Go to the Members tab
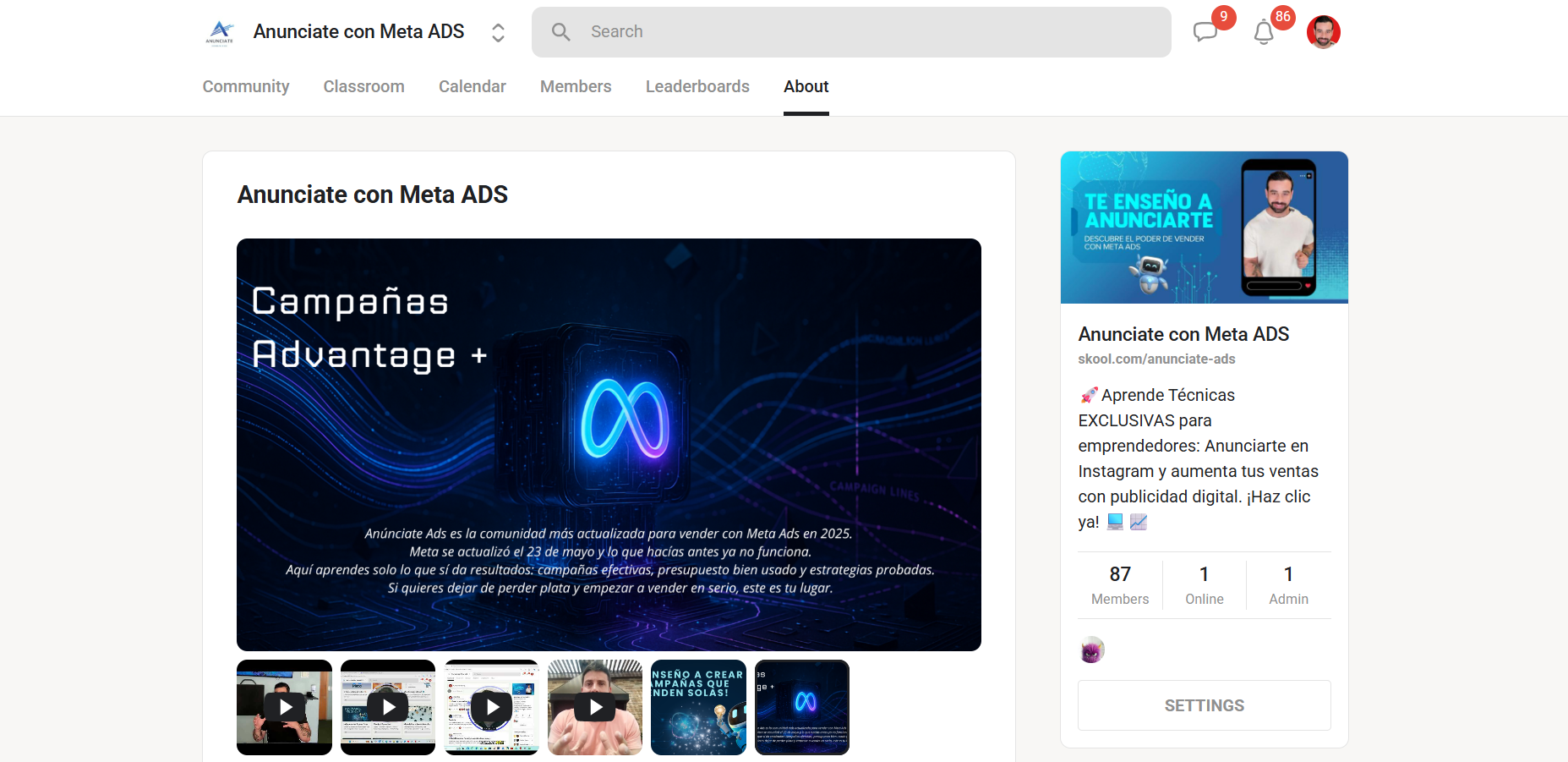This screenshot has height=762, width=1568. point(576,86)
